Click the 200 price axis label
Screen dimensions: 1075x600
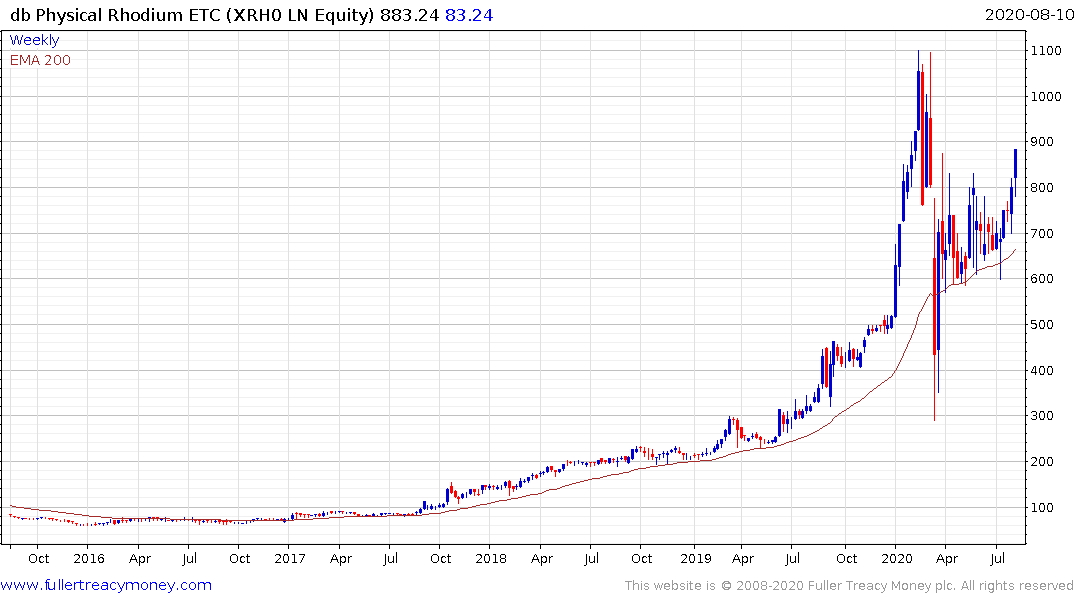(x=1042, y=462)
